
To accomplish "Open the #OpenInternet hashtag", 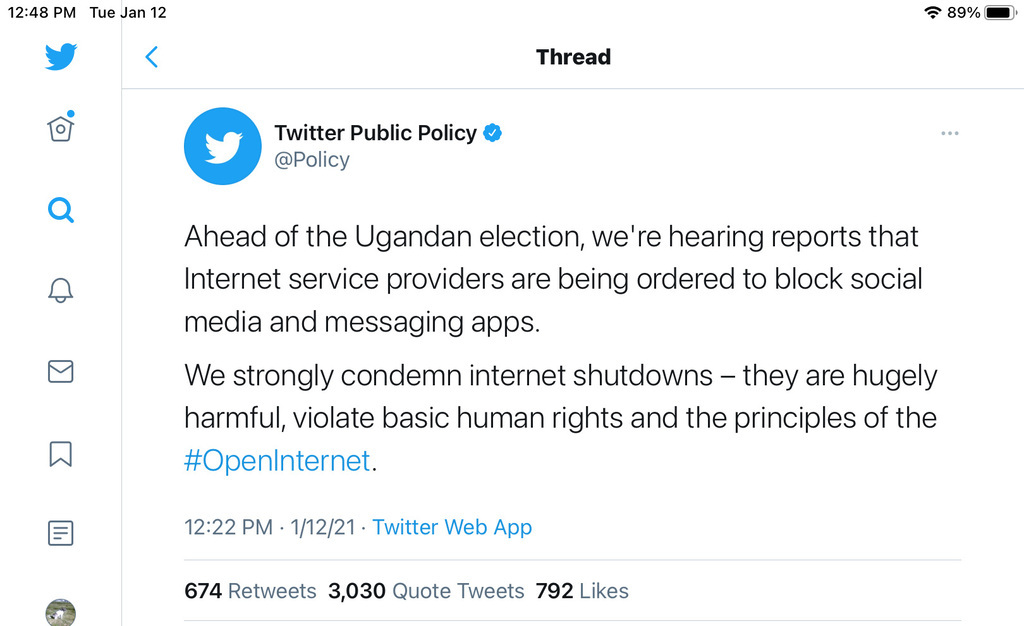I will [277, 462].
